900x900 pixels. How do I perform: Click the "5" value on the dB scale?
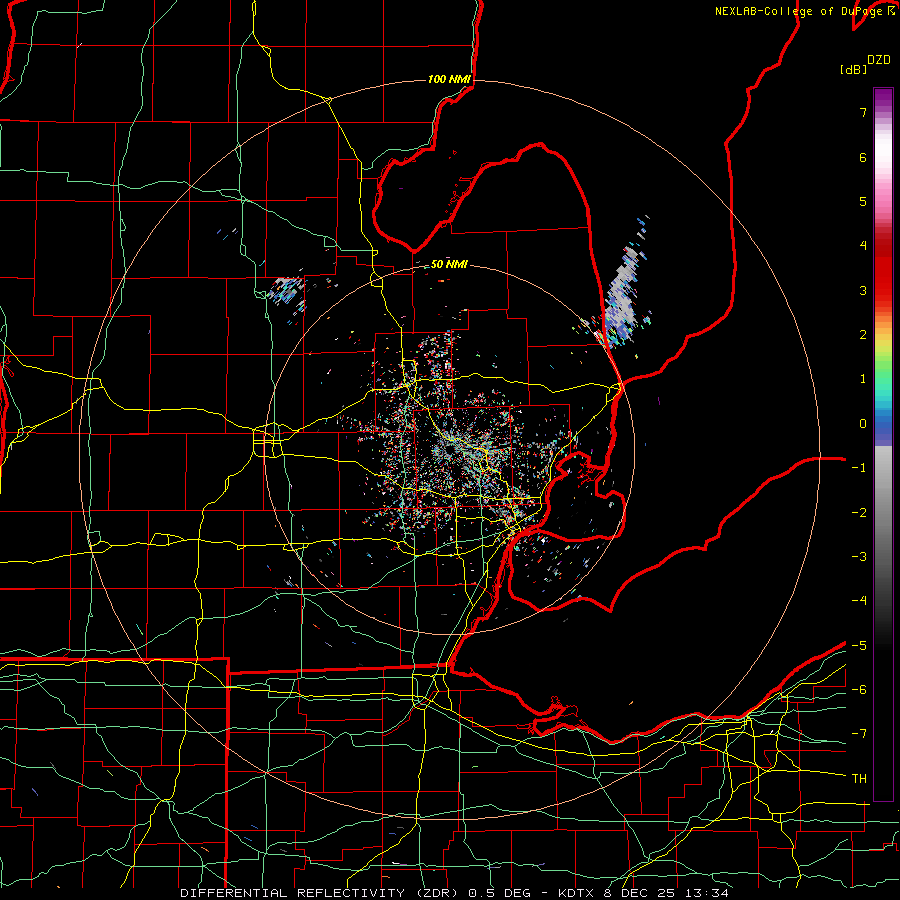pos(863,201)
